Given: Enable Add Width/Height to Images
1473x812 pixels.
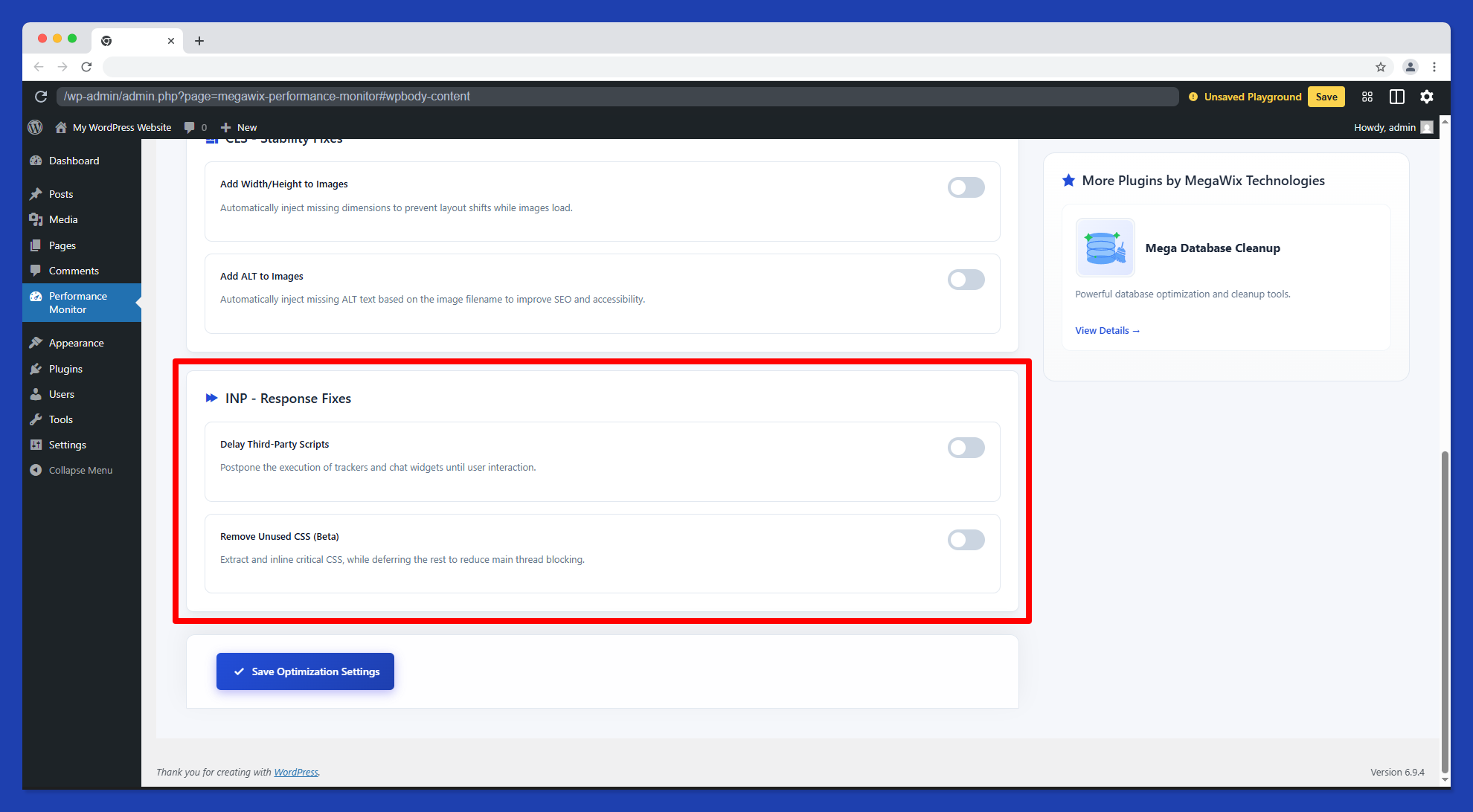Looking at the screenshot, I should click(x=966, y=187).
